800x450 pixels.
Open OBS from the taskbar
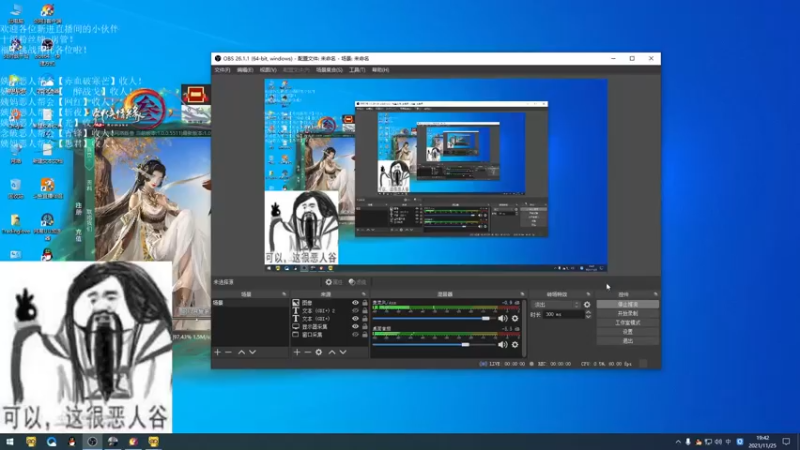click(92, 442)
